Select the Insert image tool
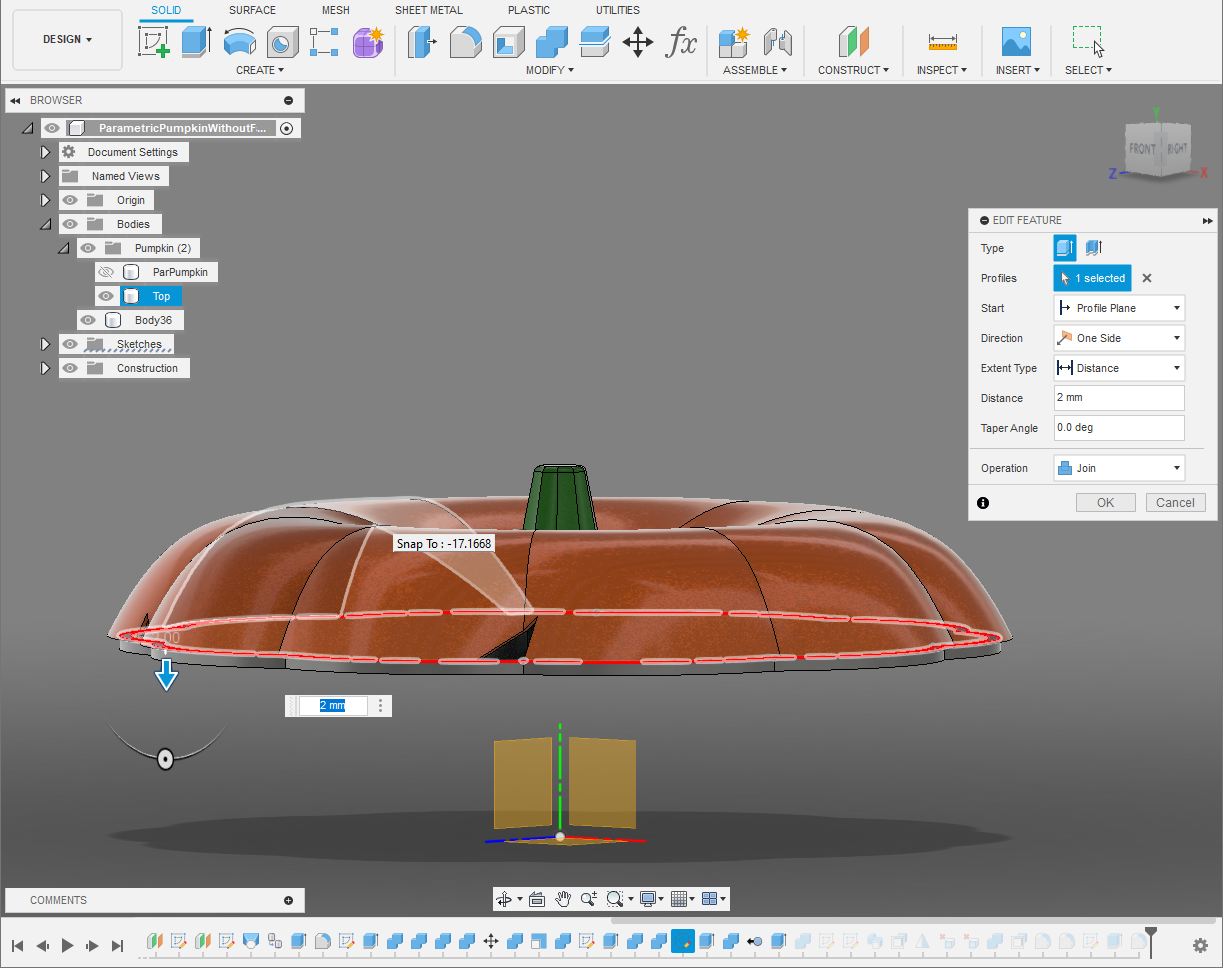1223x968 pixels. 1016,42
